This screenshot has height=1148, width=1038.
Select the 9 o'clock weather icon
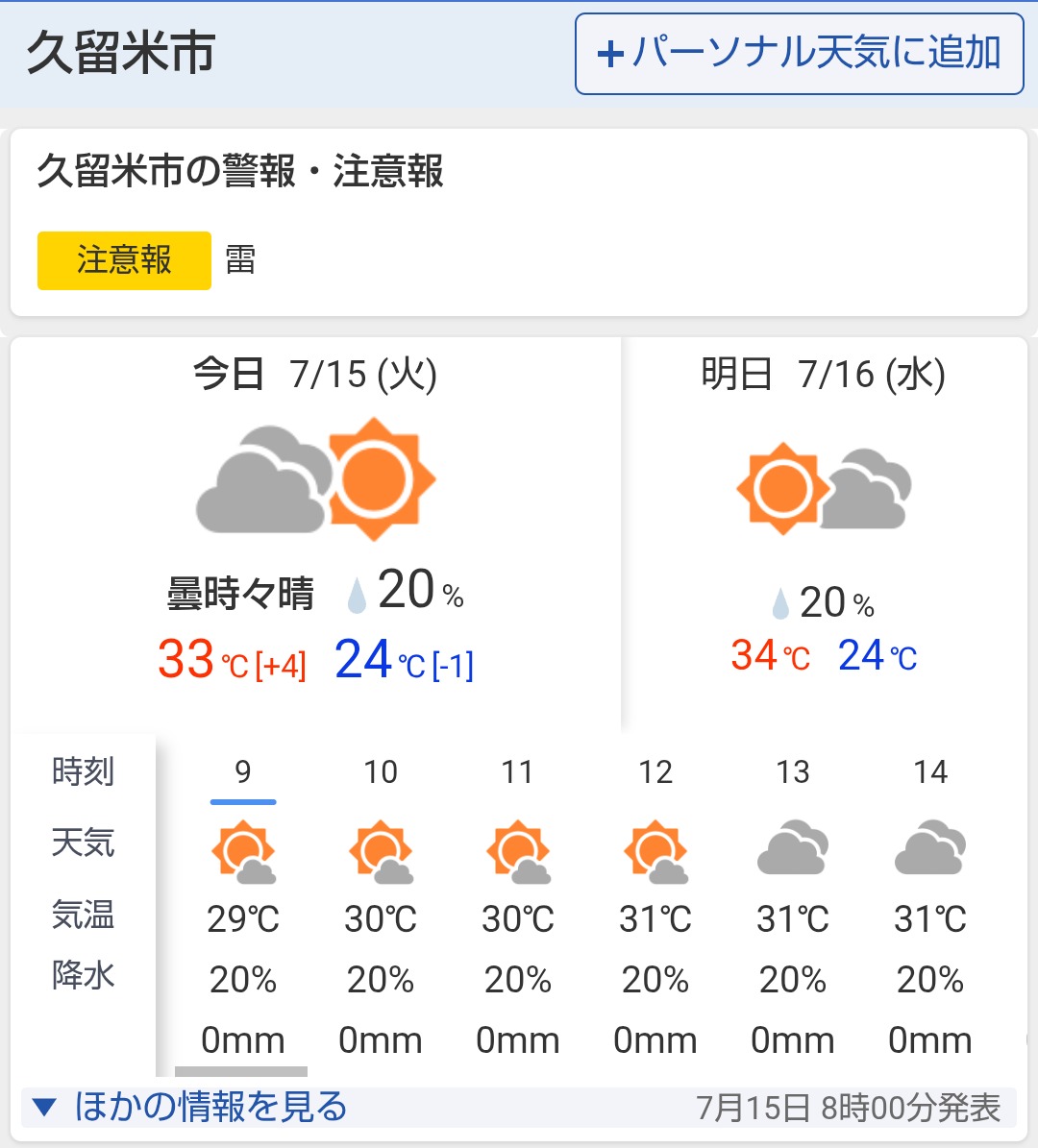click(x=243, y=851)
